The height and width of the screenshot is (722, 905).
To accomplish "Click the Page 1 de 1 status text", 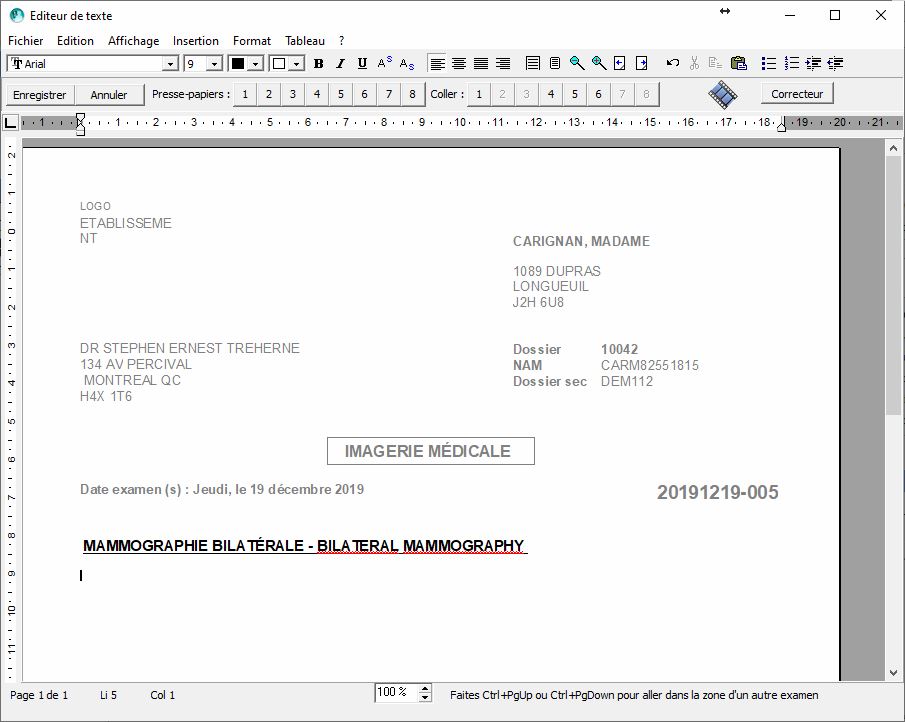I will point(39,695).
